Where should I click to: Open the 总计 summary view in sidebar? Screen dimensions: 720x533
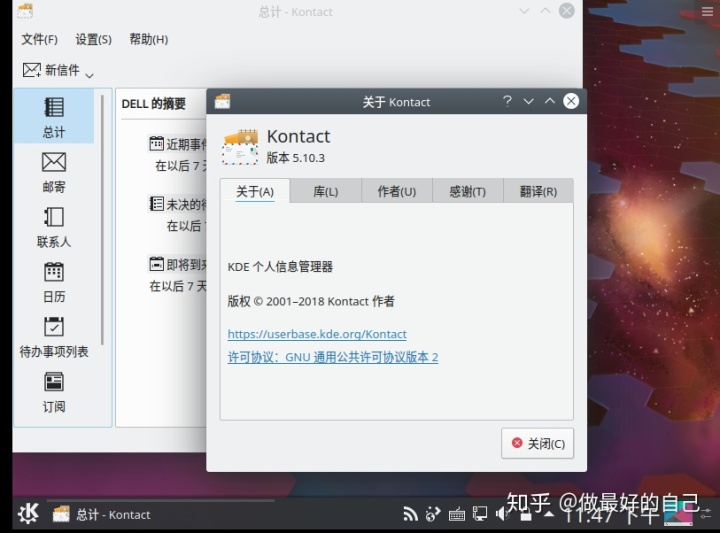(54, 117)
